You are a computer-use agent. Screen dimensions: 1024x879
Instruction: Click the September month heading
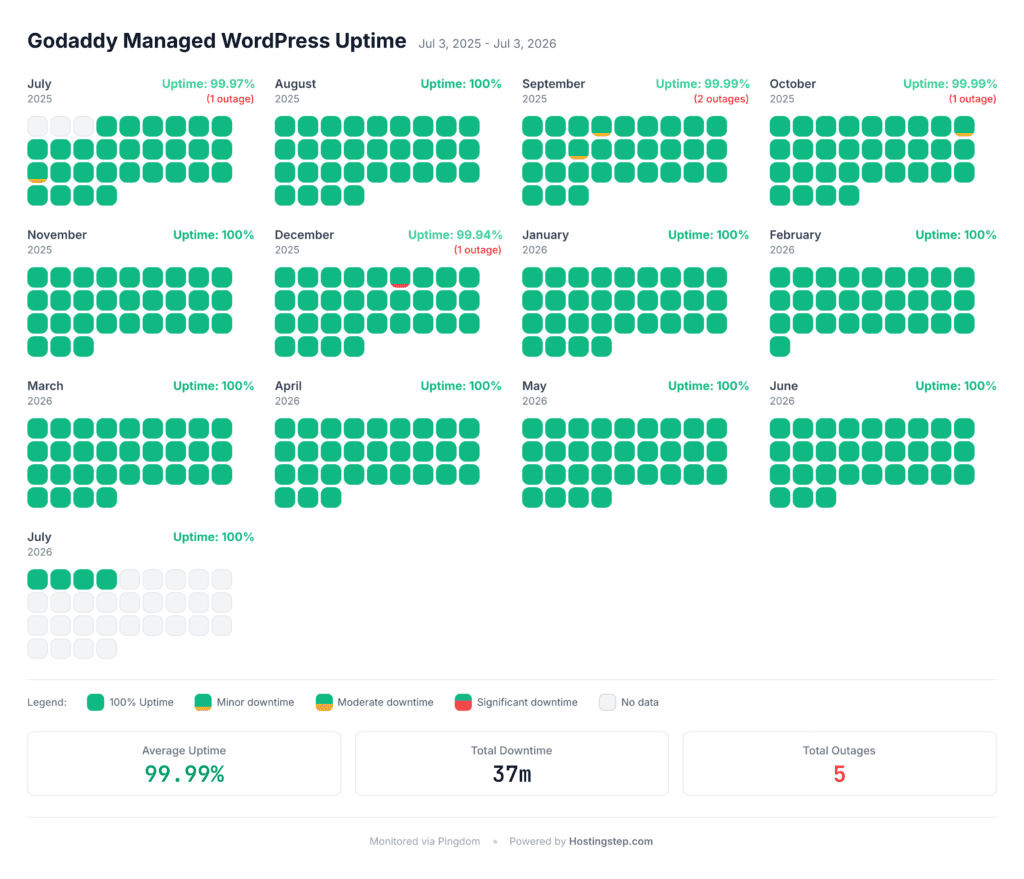[554, 84]
